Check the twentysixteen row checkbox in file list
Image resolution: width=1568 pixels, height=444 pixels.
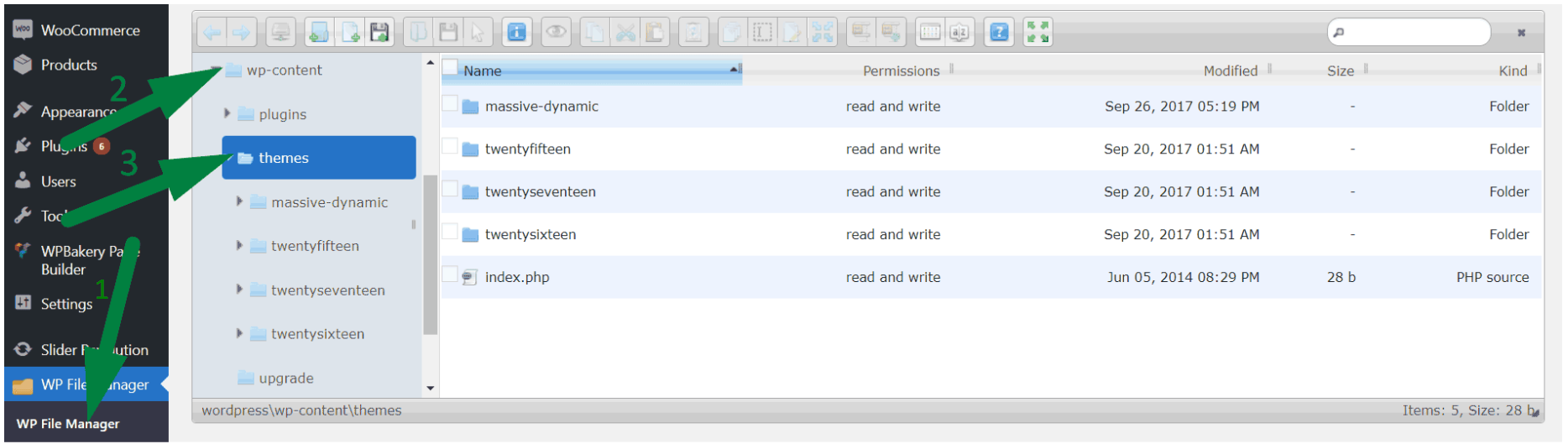(x=450, y=232)
